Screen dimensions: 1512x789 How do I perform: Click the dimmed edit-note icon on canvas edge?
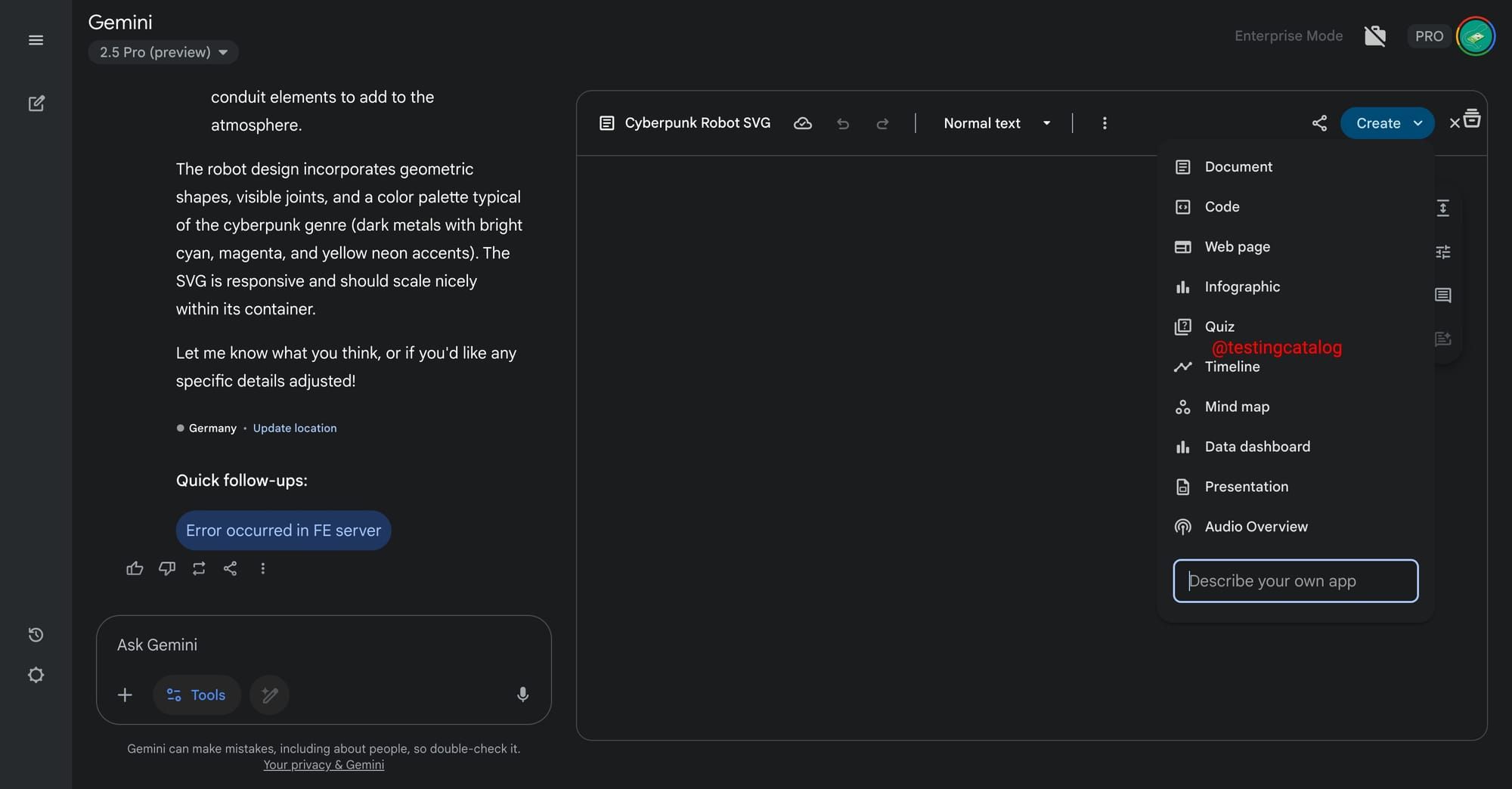1442,339
